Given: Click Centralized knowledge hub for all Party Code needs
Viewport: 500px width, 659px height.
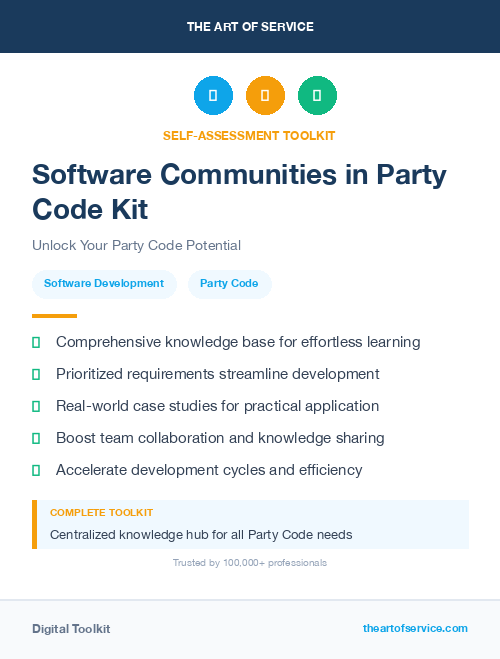Looking at the screenshot, I should click(201, 535).
